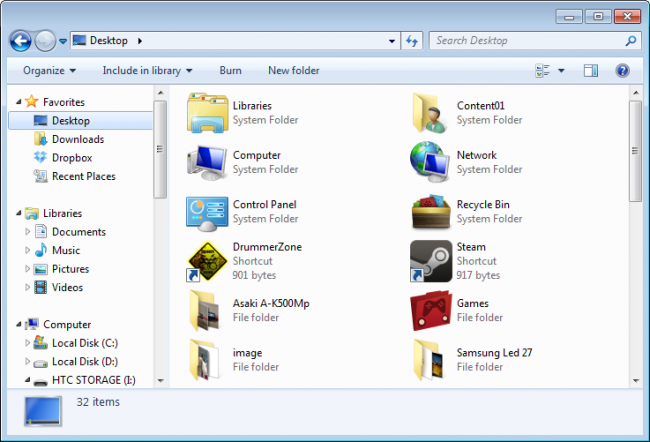
Task: Open the blue Help question mark
Action: point(622,70)
